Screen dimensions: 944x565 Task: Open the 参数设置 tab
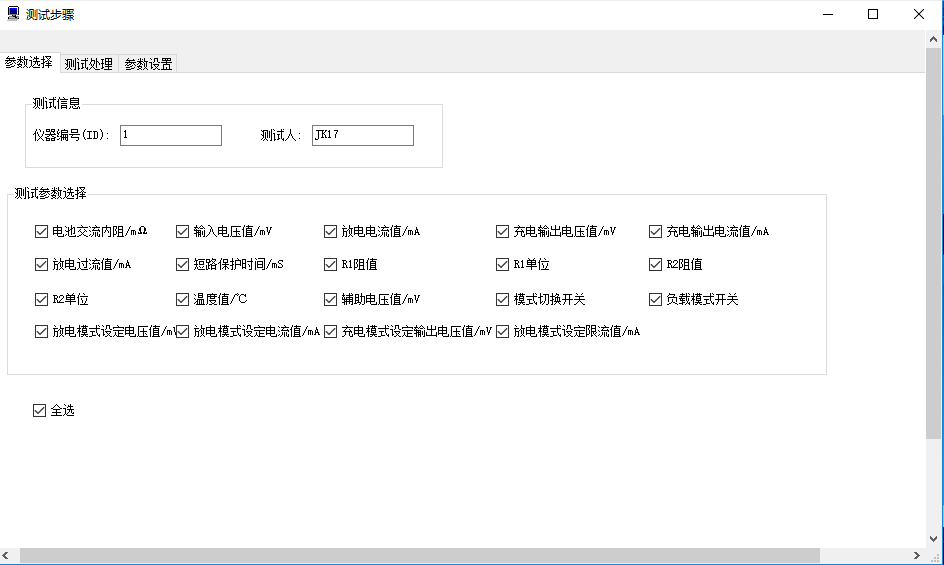pyautogui.click(x=148, y=64)
